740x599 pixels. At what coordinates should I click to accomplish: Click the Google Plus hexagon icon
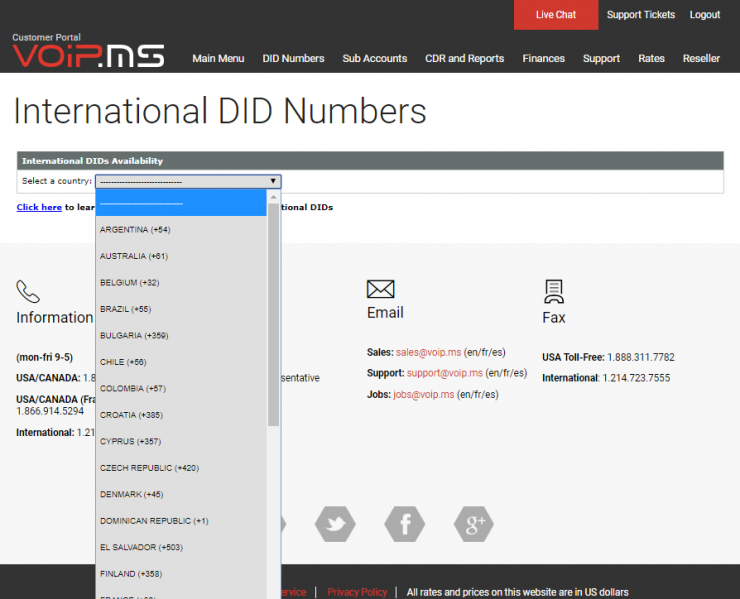[474, 524]
